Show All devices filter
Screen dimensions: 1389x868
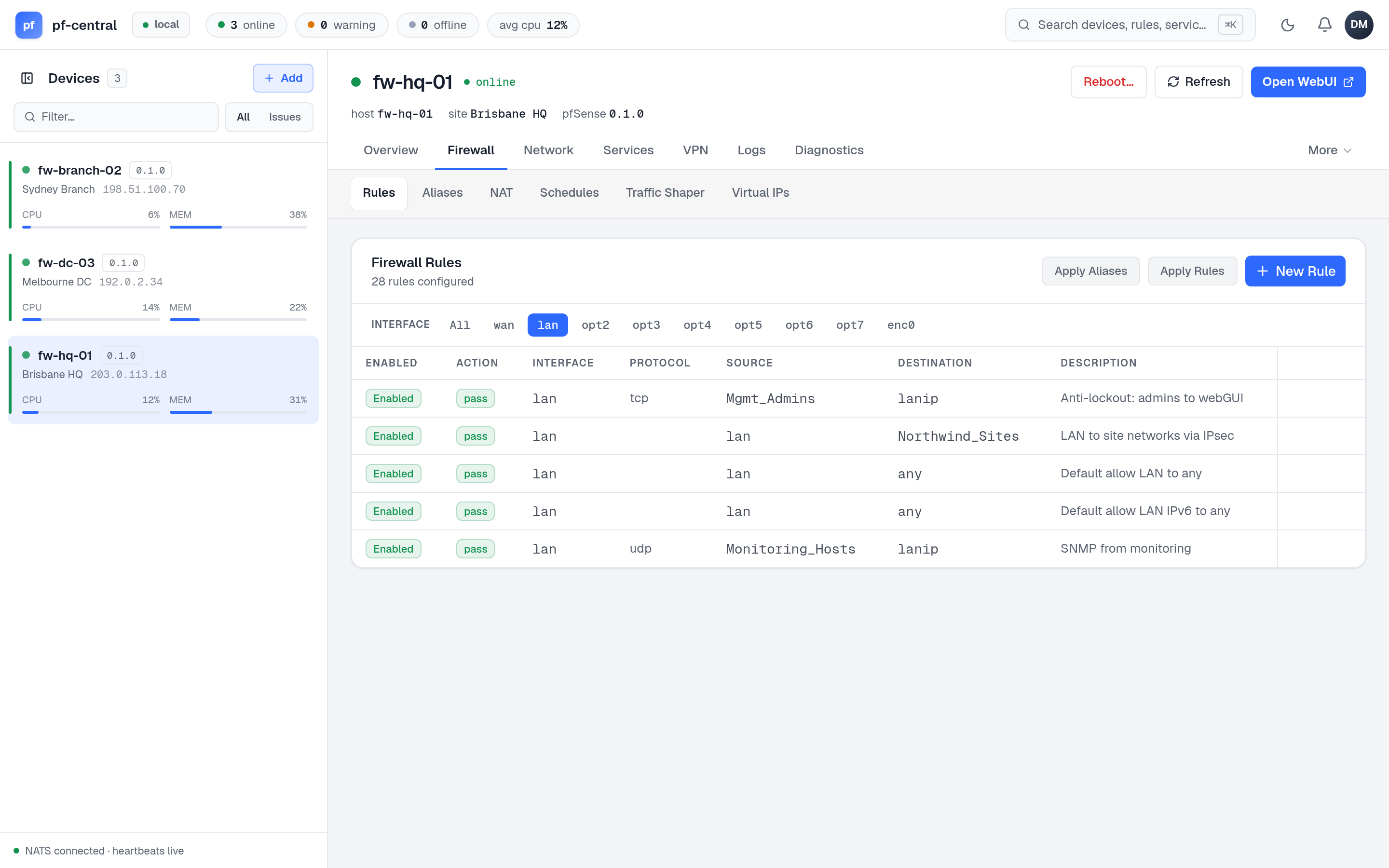[243, 117]
